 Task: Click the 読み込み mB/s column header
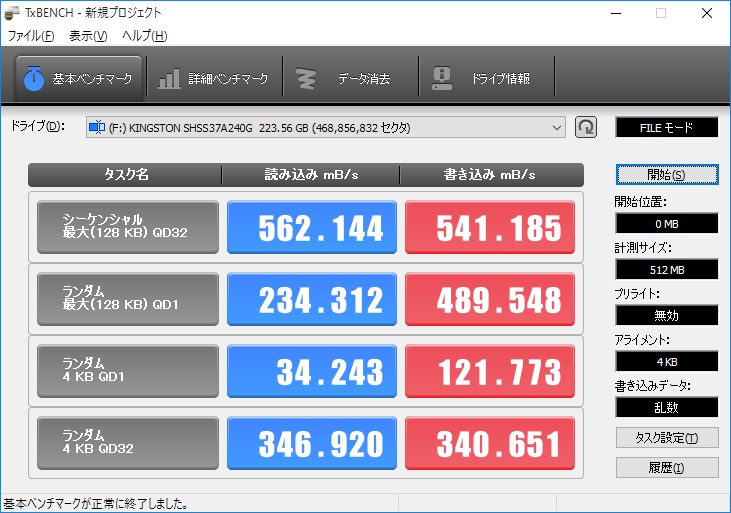point(311,174)
